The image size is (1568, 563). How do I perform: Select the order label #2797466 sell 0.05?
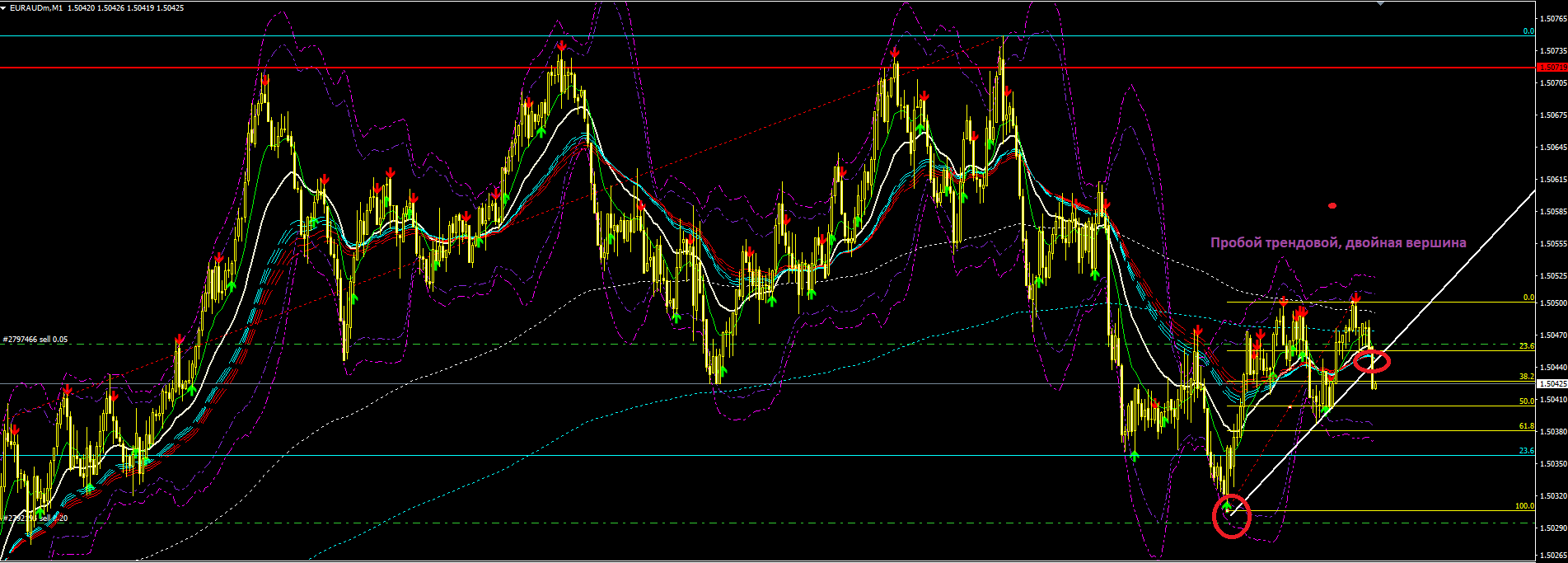tap(35, 339)
